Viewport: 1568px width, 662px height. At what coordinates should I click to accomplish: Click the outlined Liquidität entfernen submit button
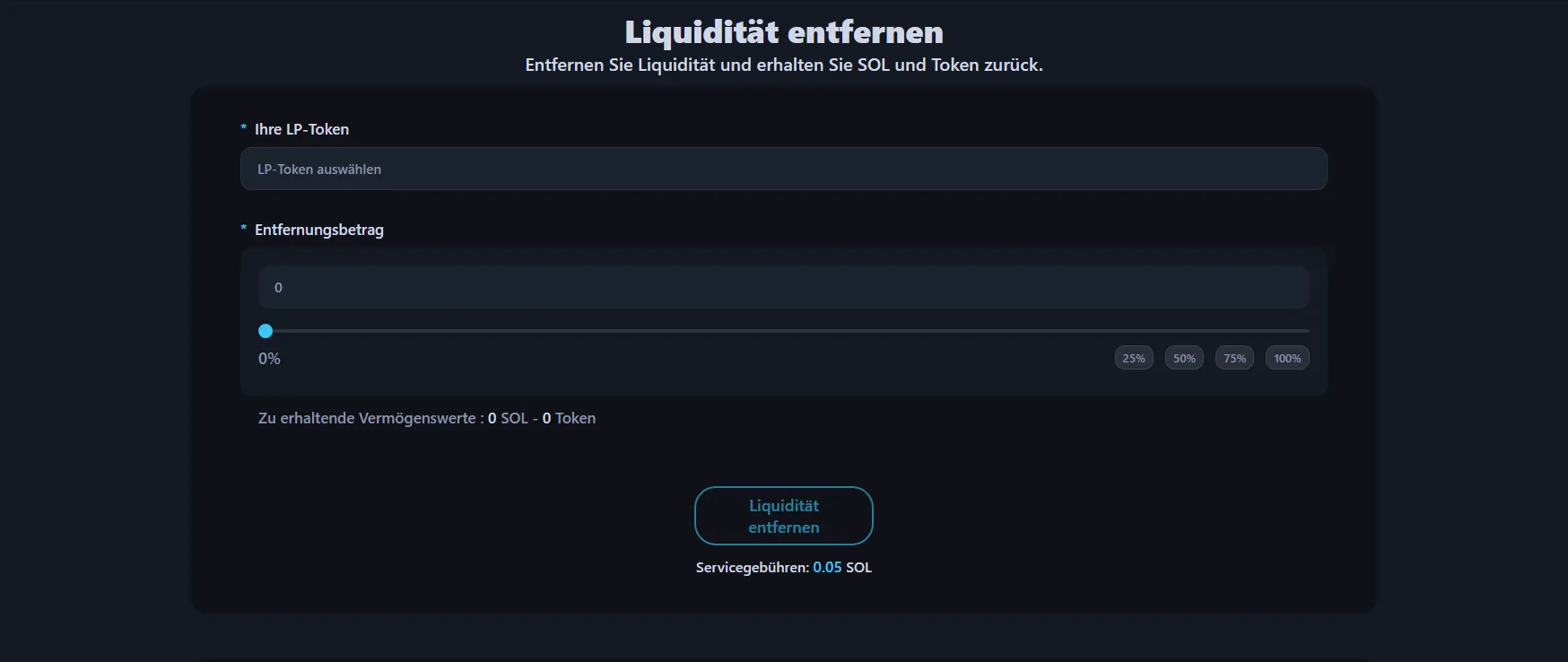(x=783, y=516)
